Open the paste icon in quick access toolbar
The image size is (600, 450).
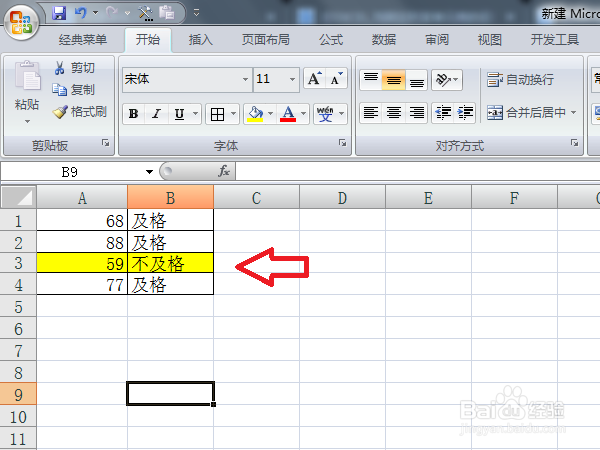coord(166,13)
